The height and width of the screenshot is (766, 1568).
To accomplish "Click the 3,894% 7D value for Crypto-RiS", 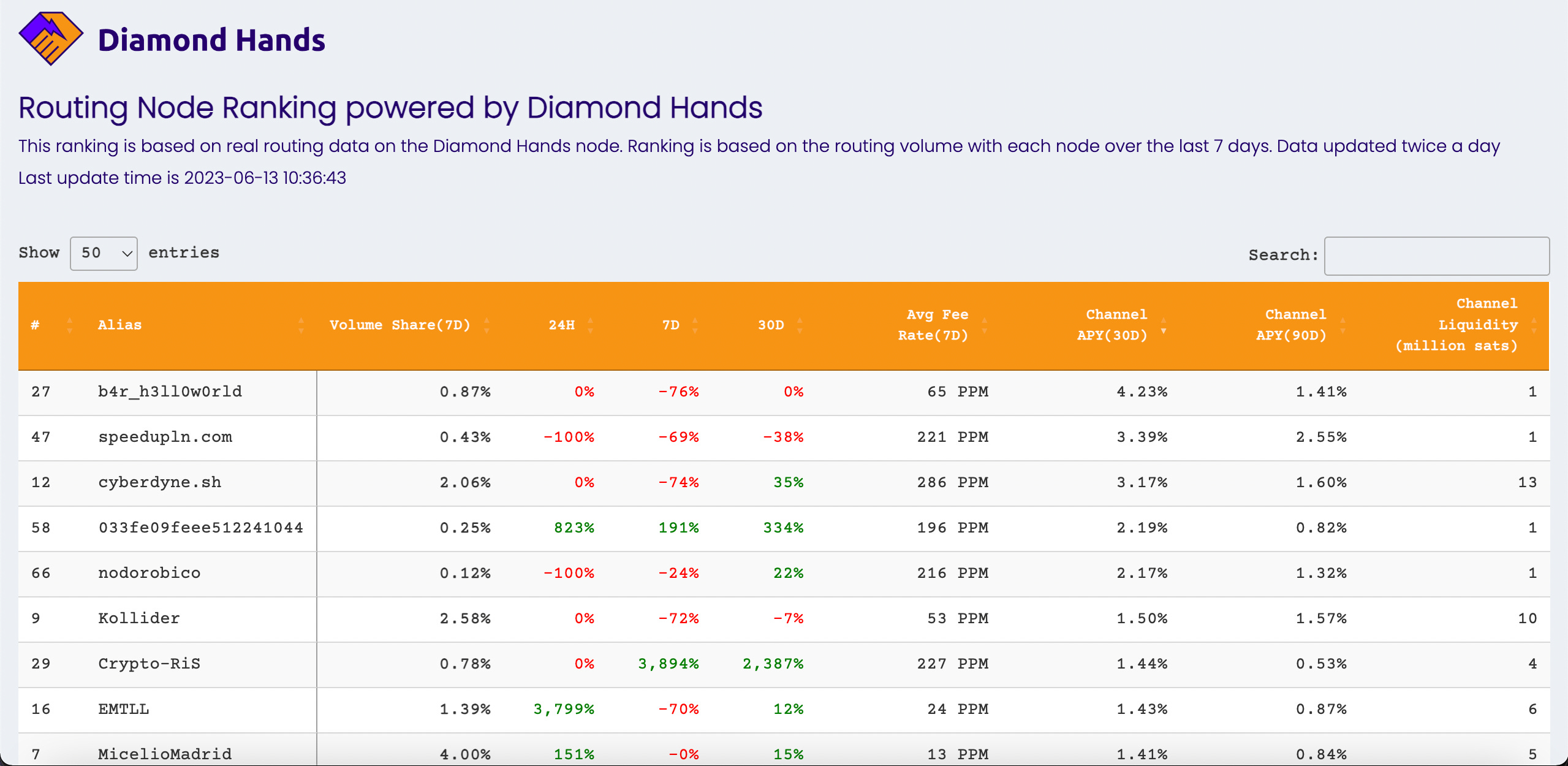I will [668, 664].
